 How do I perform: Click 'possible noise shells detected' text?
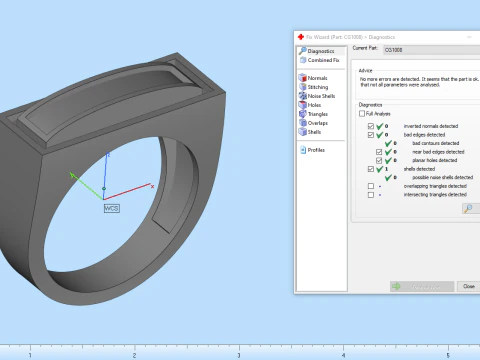click(x=443, y=177)
